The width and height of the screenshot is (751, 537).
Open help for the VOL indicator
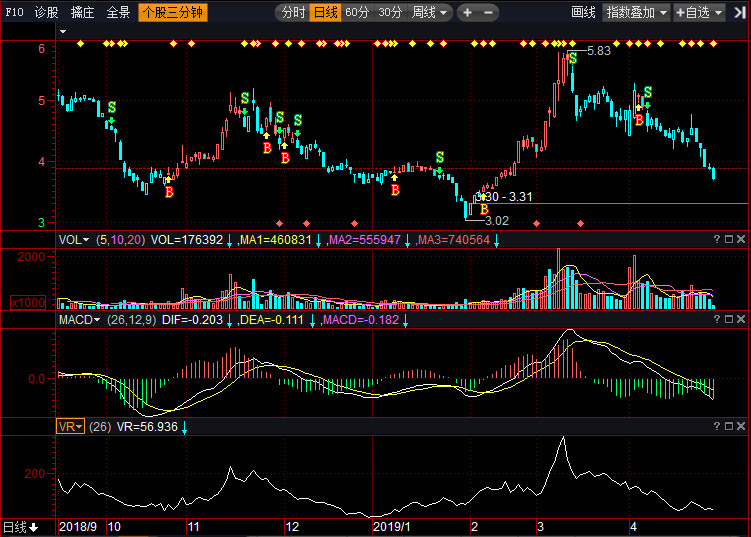(716, 240)
